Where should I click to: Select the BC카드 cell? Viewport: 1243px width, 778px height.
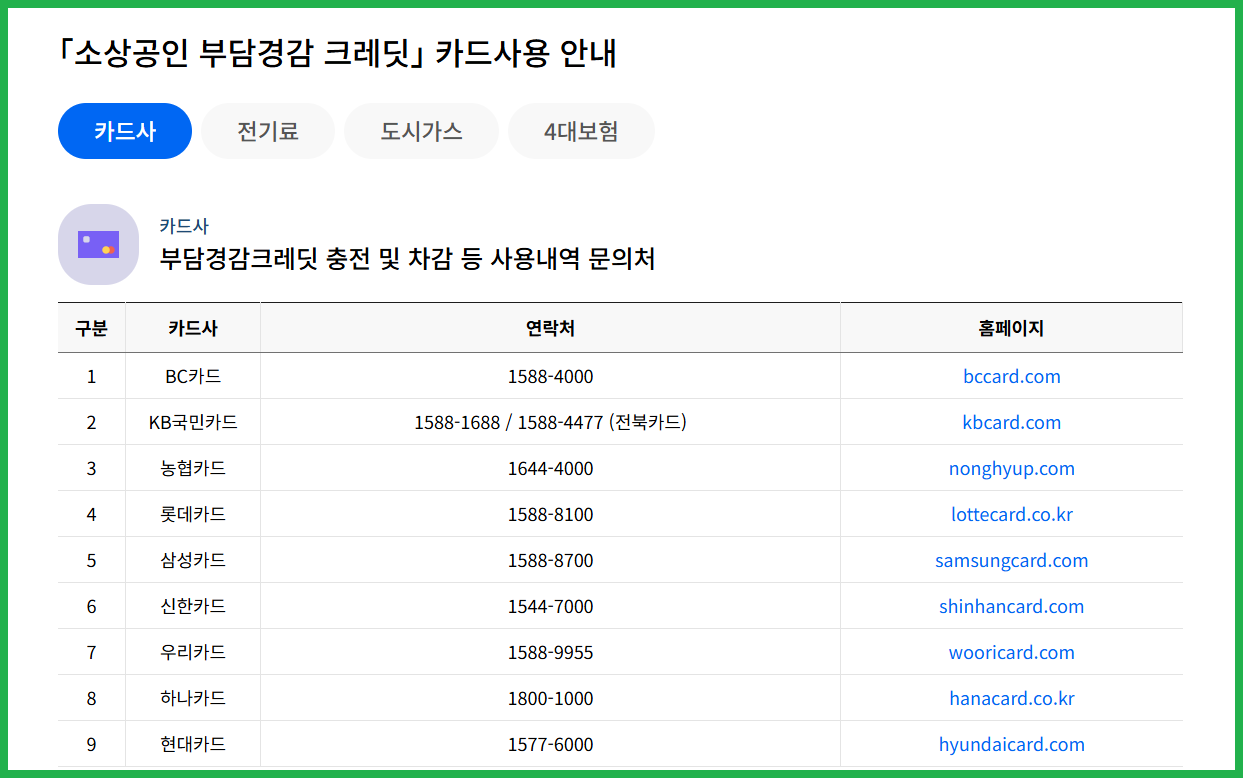193,376
